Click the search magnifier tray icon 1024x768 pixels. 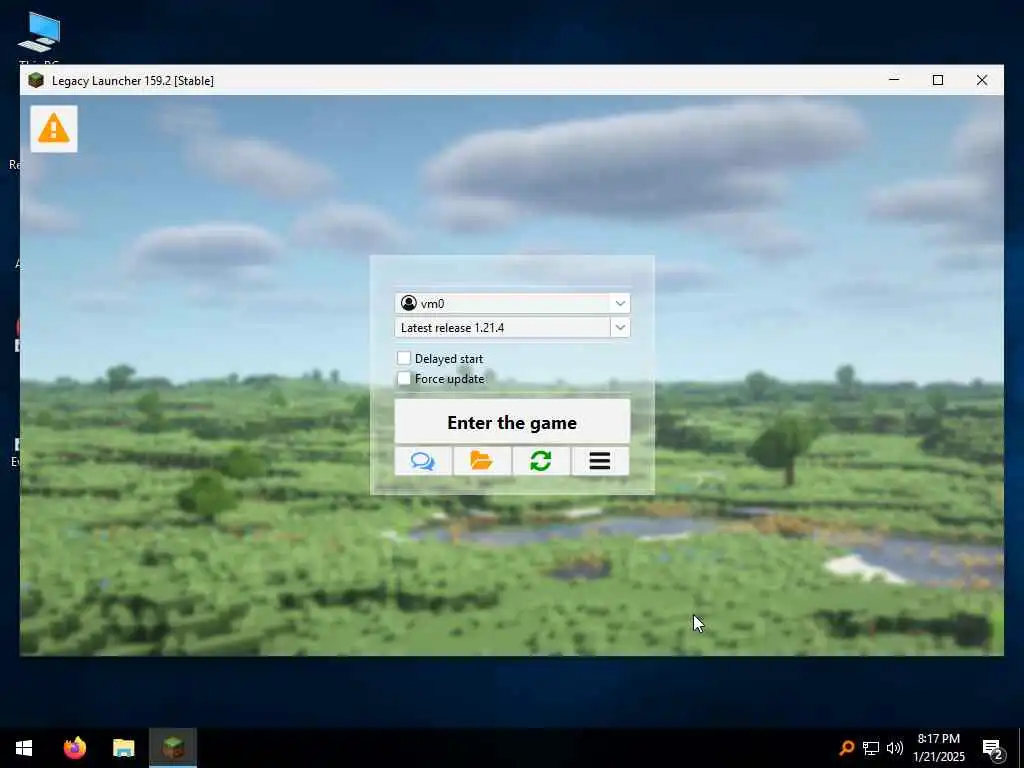846,748
